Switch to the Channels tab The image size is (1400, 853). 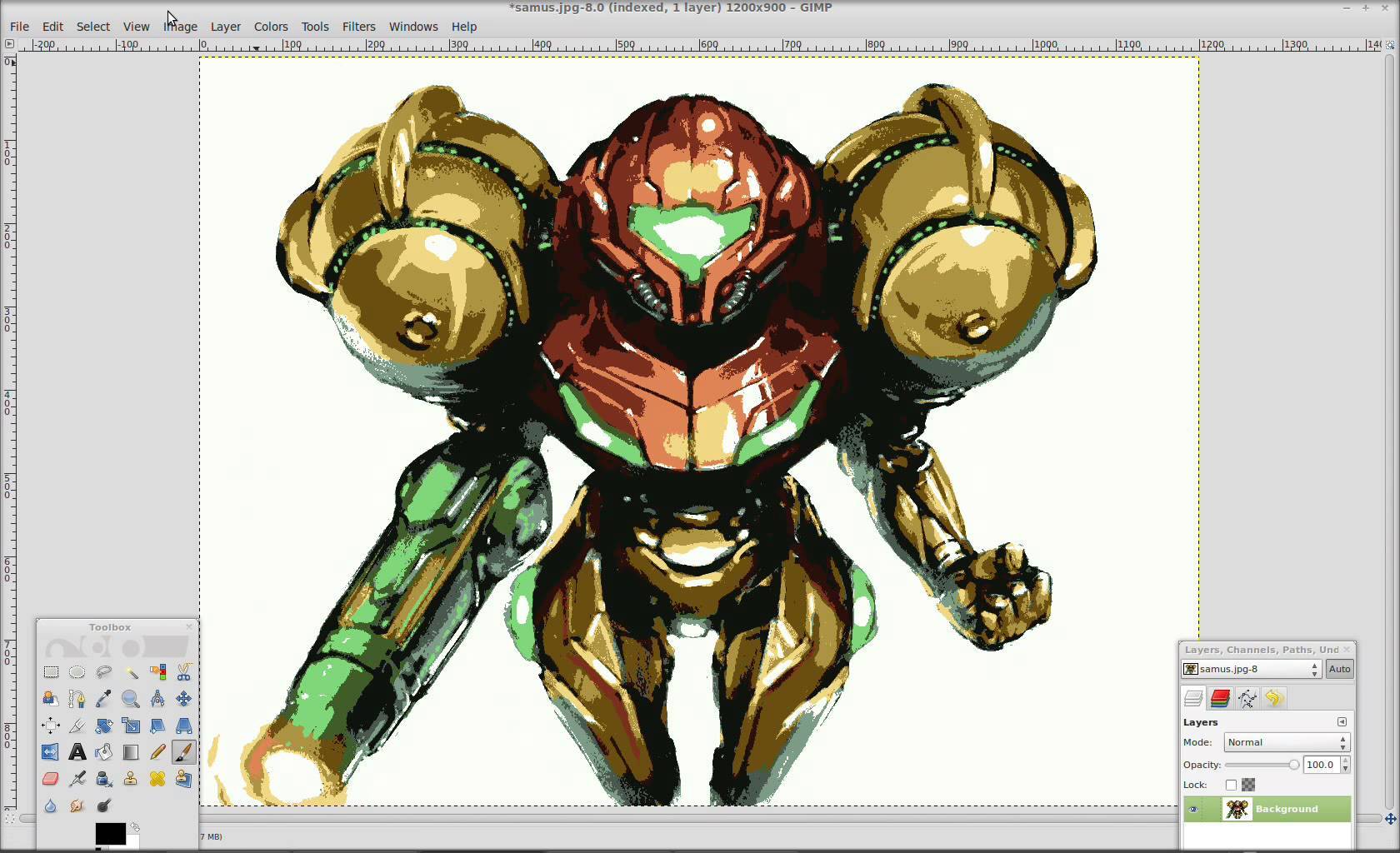tap(1220, 698)
